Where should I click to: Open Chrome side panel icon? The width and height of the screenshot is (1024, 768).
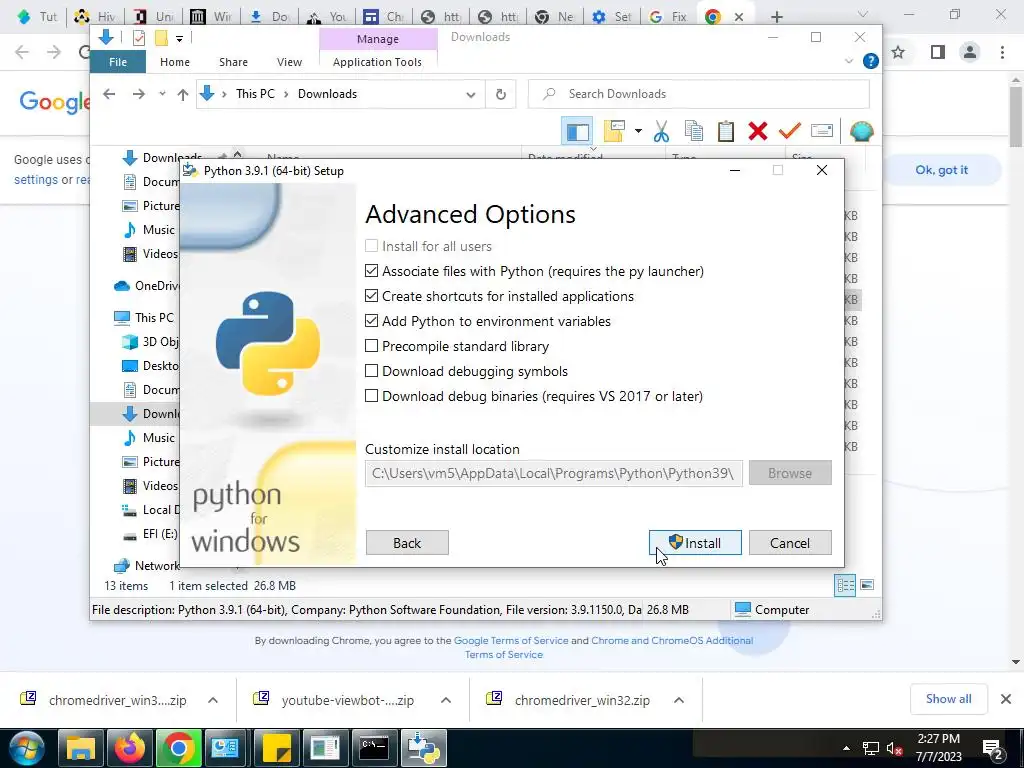click(x=938, y=52)
